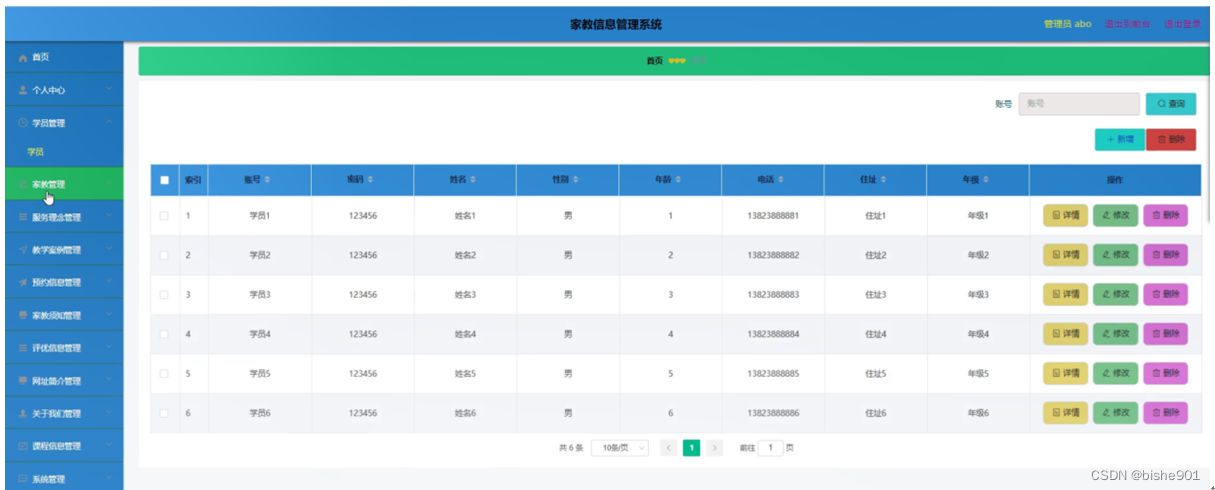Click the 首页 home icon in sidebar
1215x490 pixels.
(x=23, y=58)
